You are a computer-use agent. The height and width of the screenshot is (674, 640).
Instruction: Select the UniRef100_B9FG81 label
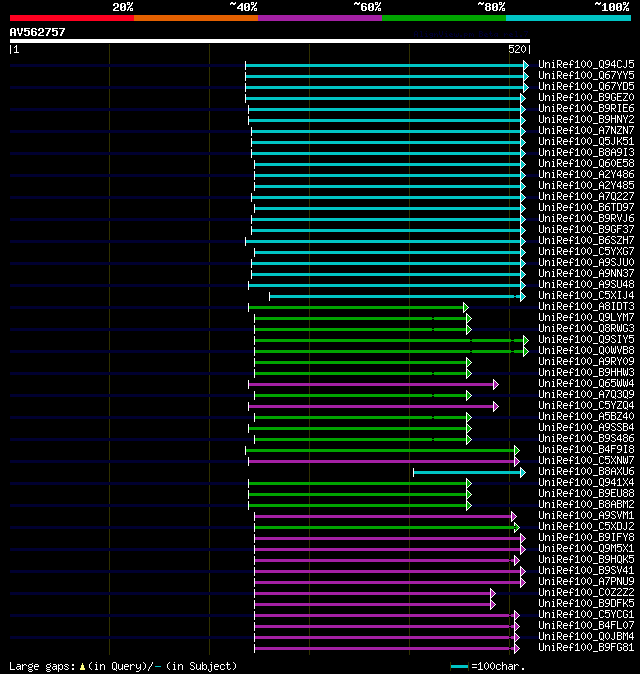(586, 648)
